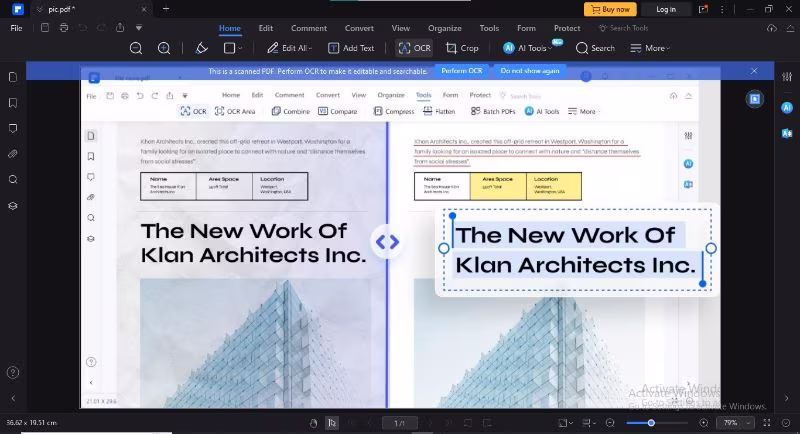The width and height of the screenshot is (800, 434).
Task: Open the page display mode dropdown in the status bar
Action: [x=565, y=423]
